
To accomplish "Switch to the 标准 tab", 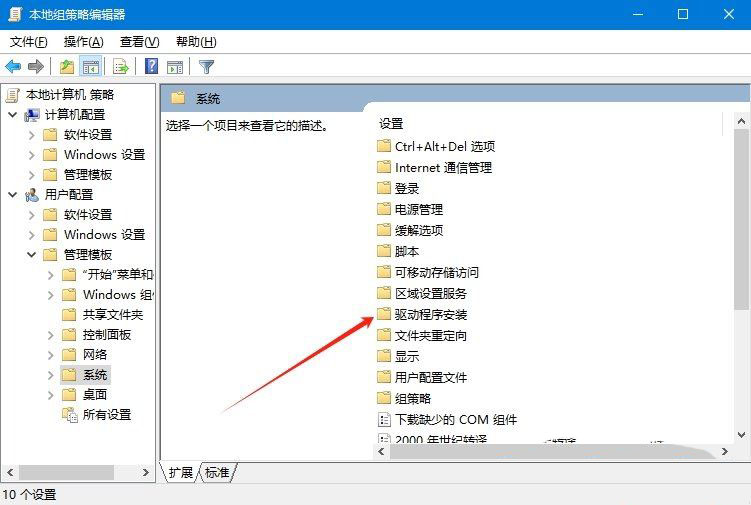I will pyautogui.click(x=217, y=472).
